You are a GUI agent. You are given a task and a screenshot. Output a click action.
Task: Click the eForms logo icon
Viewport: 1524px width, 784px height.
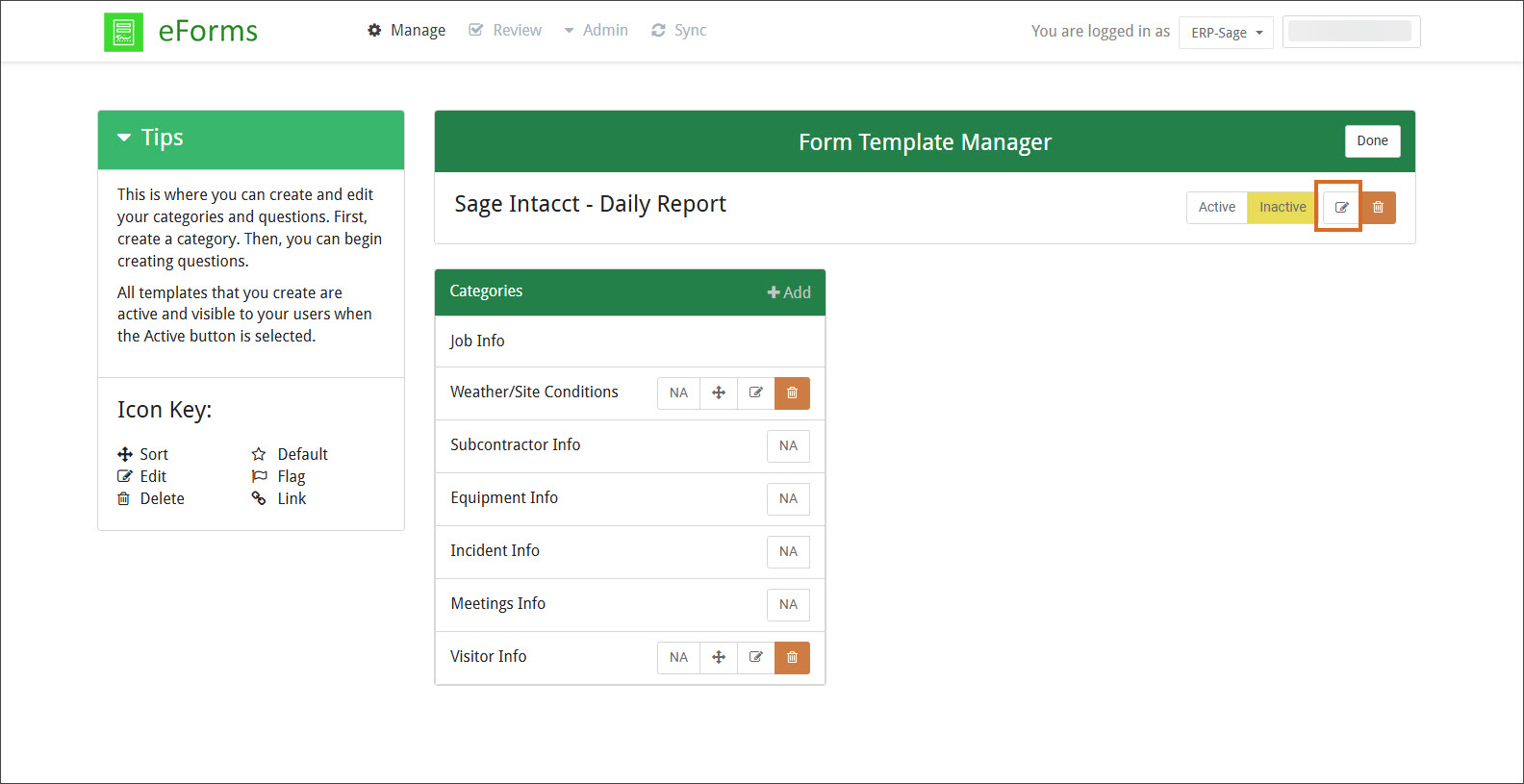[x=123, y=32]
